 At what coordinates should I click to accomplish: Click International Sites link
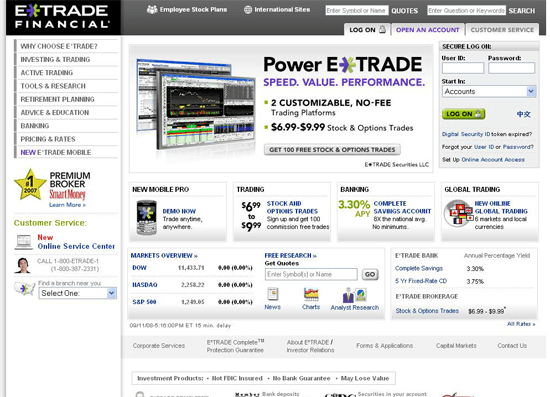coord(282,9)
